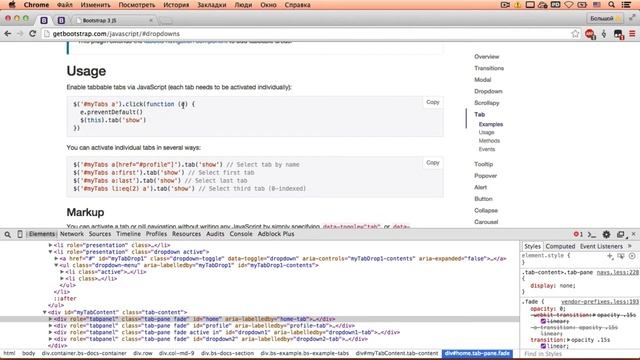640x360 pixels.
Task: Switch to the Network panel tab
Action: [x=71, y=234]
